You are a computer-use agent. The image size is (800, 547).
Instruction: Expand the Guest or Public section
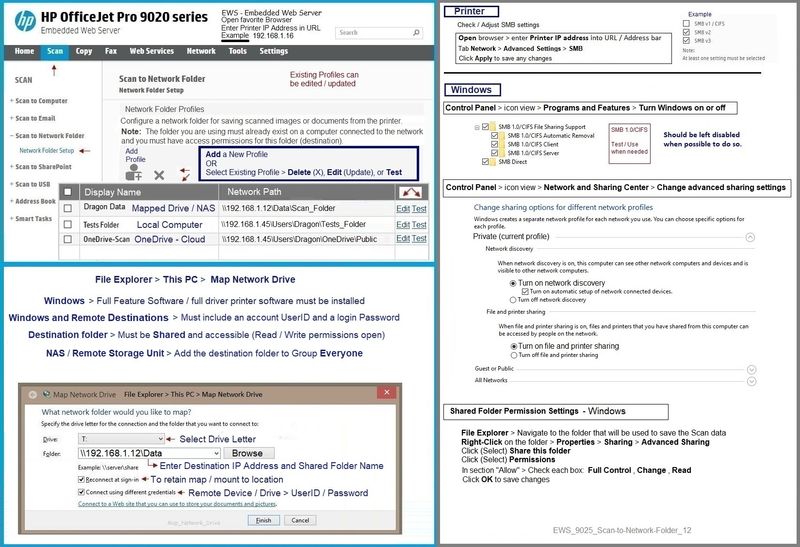[751, 369]
